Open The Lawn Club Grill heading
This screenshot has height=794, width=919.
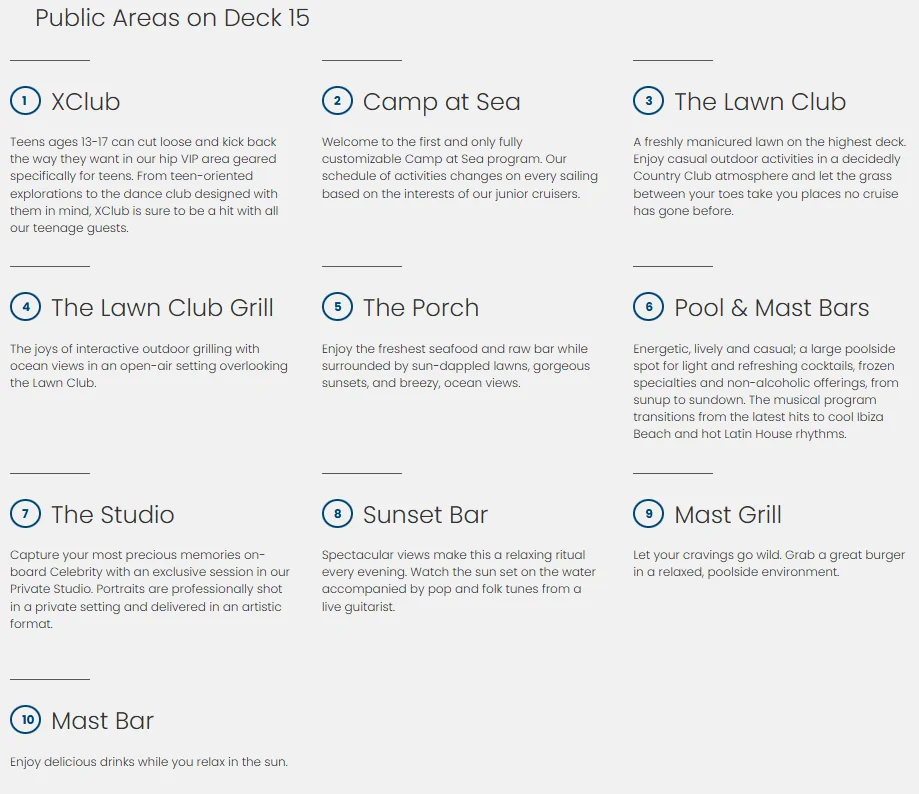pos(162,308)
